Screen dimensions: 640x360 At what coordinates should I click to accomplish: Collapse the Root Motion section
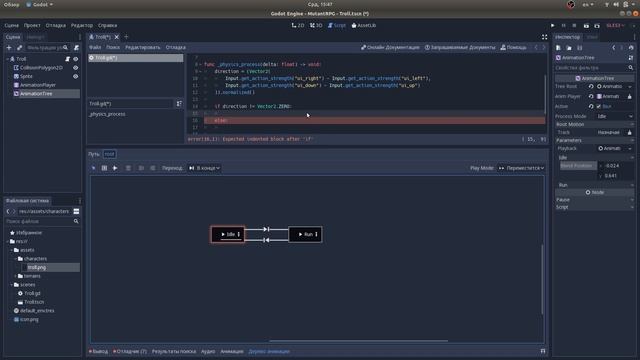coord(595,124)
